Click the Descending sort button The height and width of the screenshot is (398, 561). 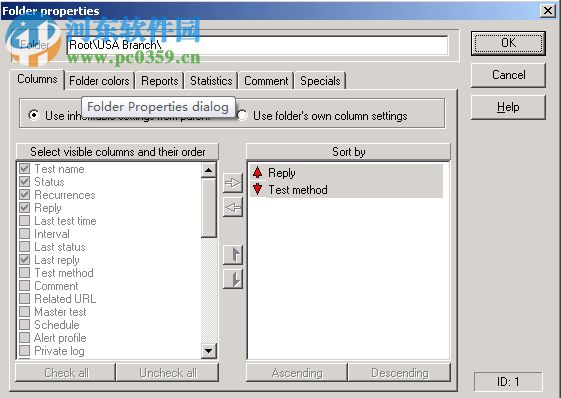[399, 373]
